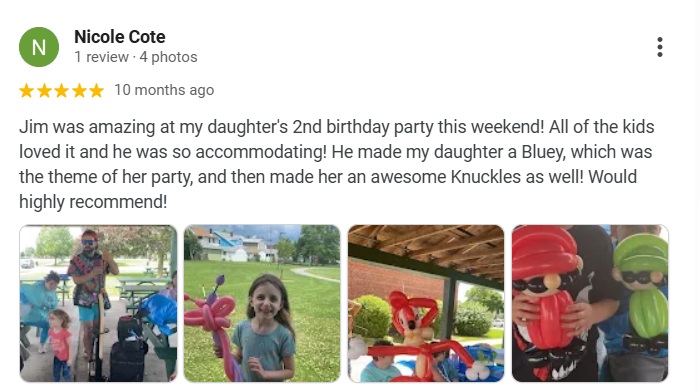Click the third gold rating star
This screenshot has height=392, width=700.
click(x=62, y=91)
